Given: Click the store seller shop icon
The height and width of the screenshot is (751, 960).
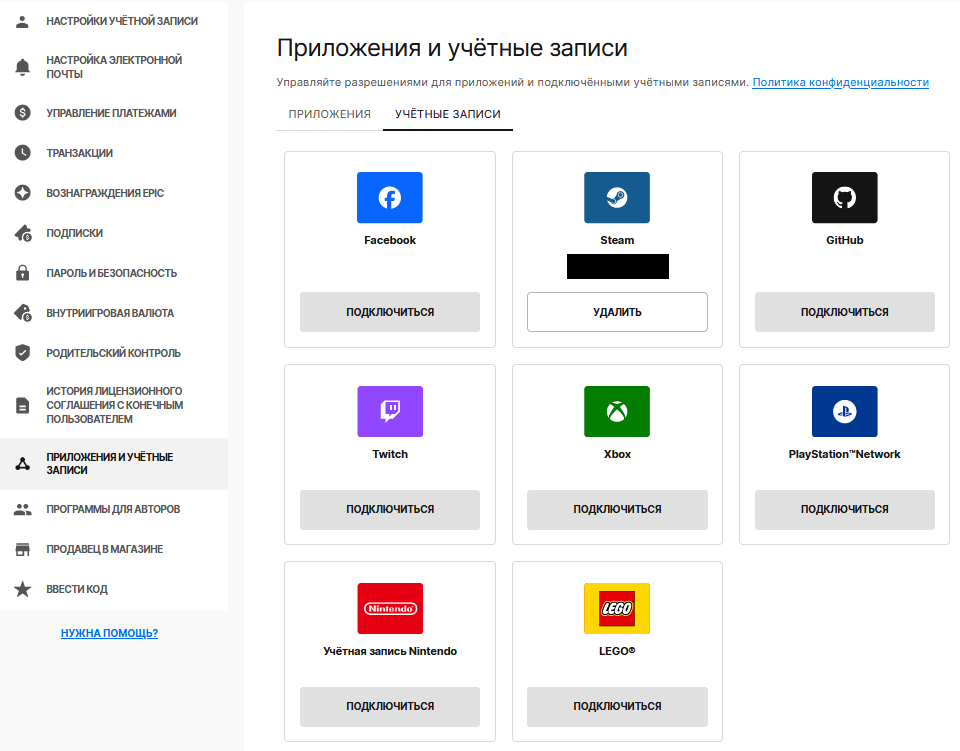Looking at the screenshot, I should click(x=23, y=549).
